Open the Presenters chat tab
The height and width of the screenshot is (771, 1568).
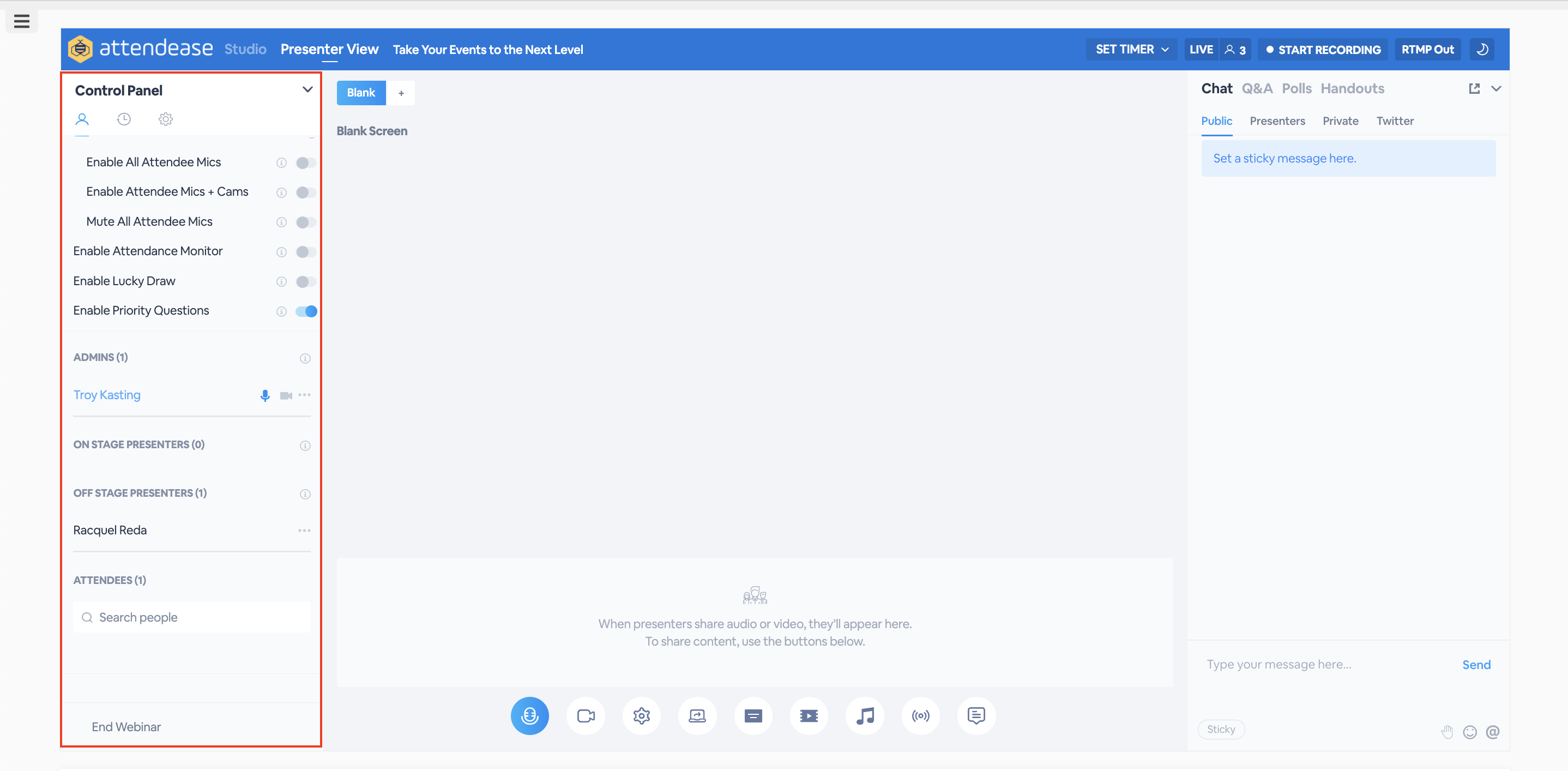point(1277,121)
